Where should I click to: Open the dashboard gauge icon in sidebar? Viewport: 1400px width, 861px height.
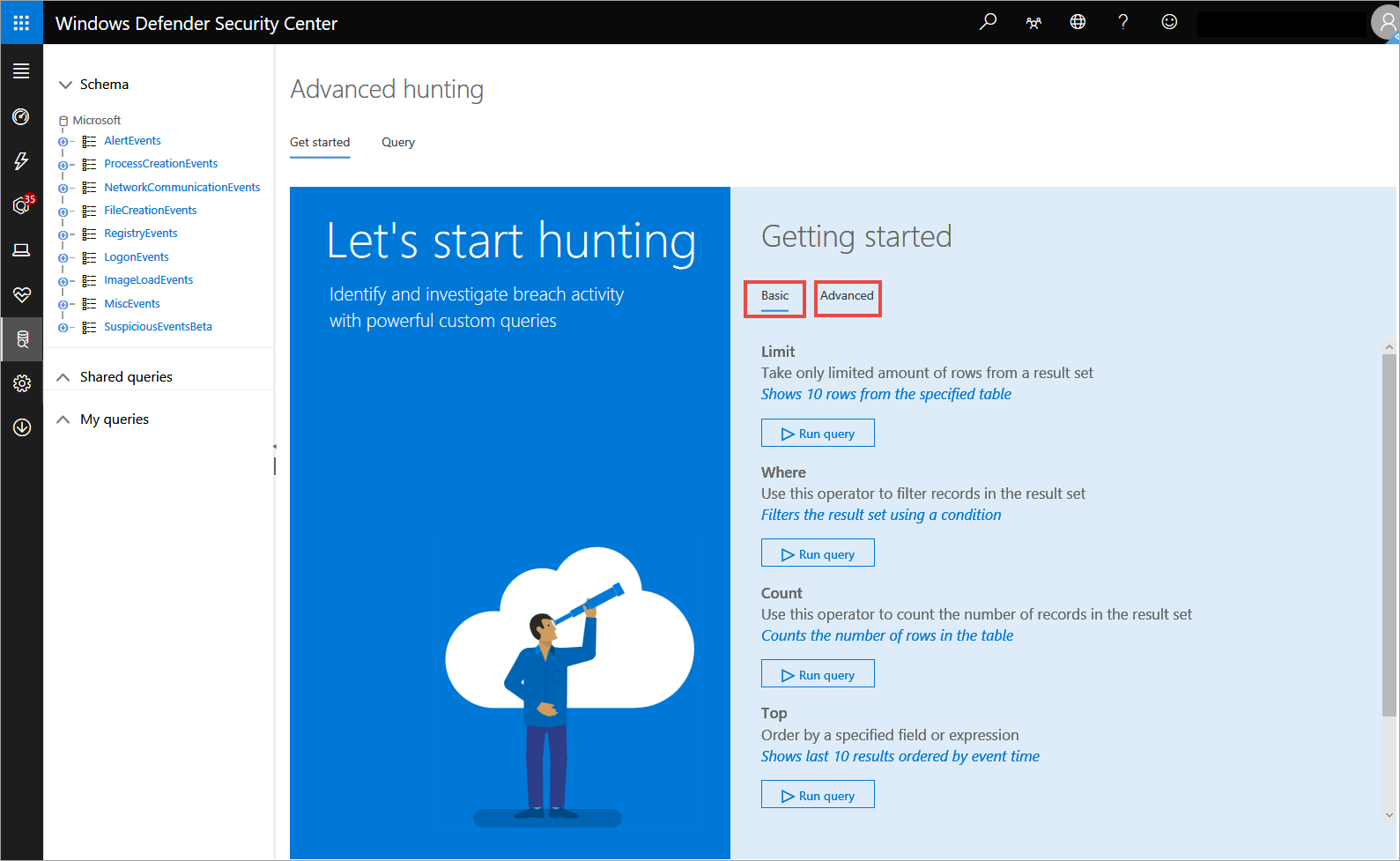[21, 117]
